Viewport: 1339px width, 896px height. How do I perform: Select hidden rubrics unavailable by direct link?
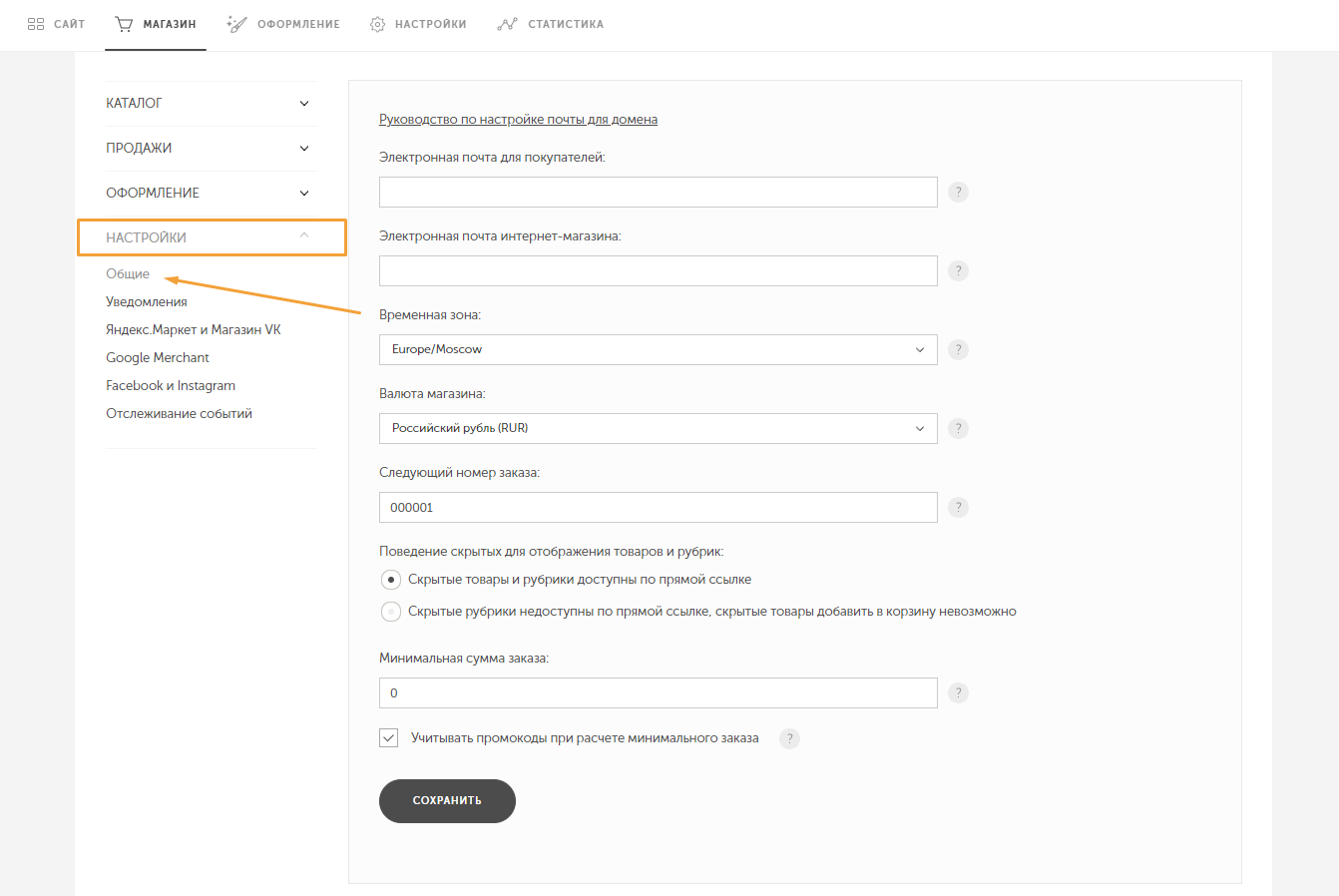pyautogui.click(x=391, y=612)
